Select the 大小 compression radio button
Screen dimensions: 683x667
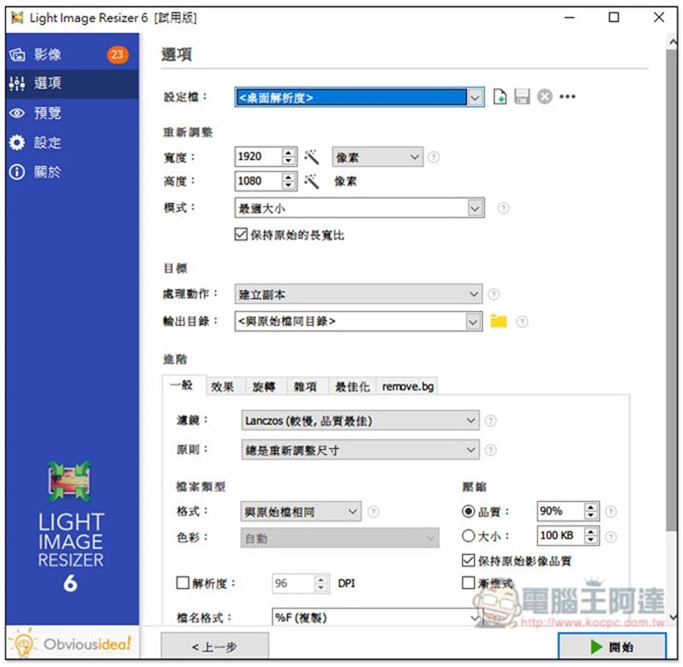(x=469, y=535)
